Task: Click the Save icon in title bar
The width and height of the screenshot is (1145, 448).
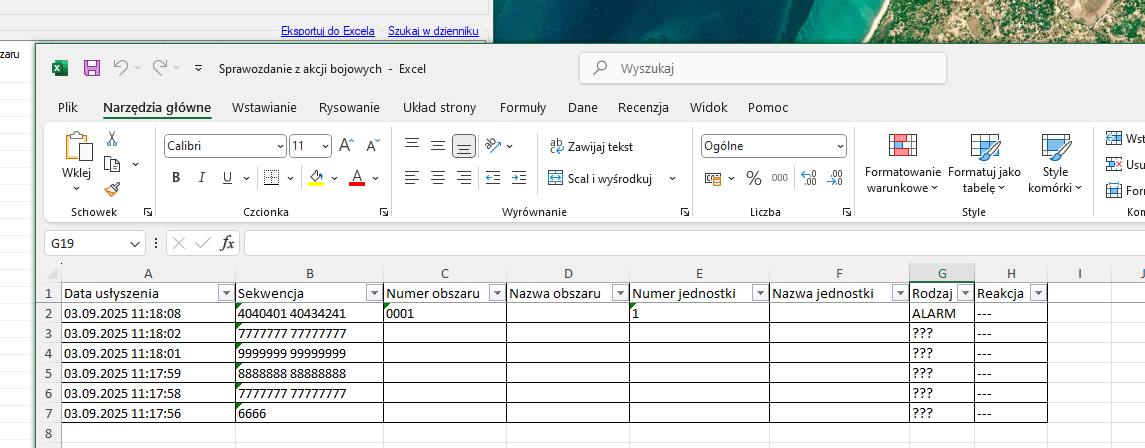Action: tap(92, 68)
